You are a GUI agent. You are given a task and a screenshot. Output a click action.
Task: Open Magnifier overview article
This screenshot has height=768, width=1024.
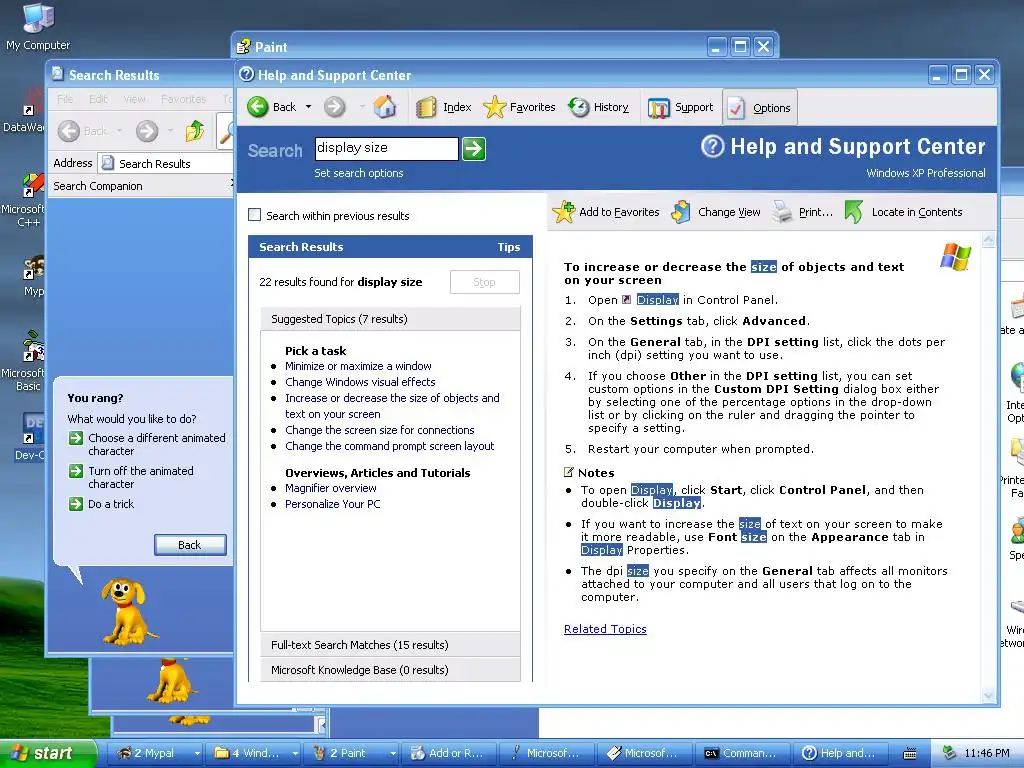click(330, 488)
